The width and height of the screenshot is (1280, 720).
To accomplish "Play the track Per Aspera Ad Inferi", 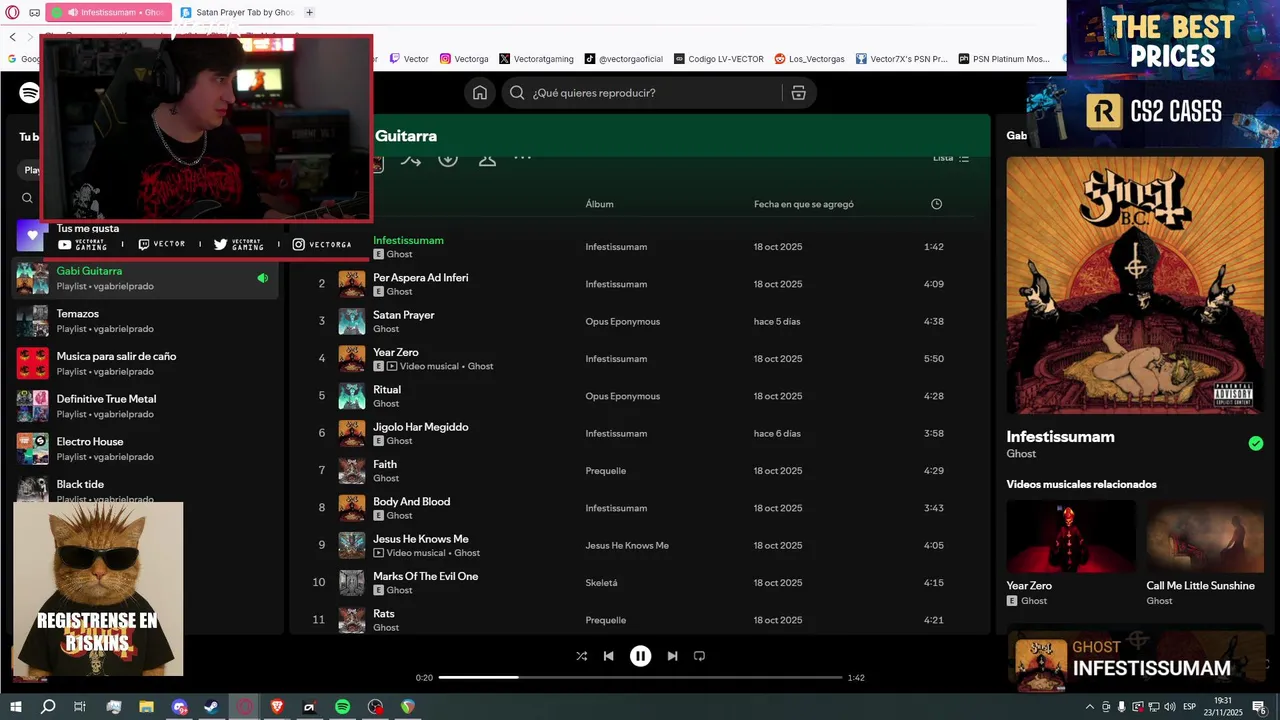I will [x=420, y=277].
